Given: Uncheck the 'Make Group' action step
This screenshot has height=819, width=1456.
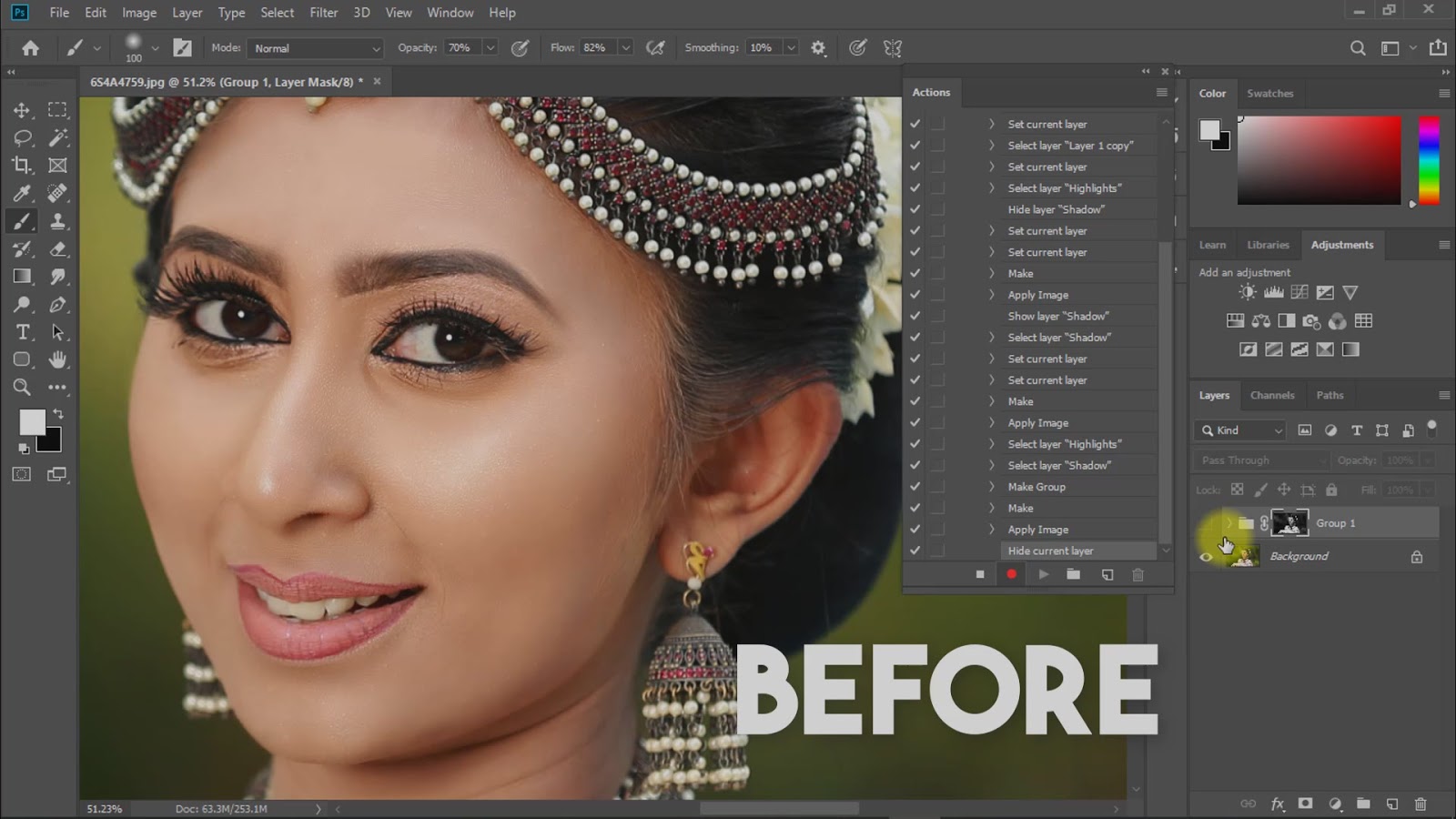Looking at the screenshot, I should (915, 487).
